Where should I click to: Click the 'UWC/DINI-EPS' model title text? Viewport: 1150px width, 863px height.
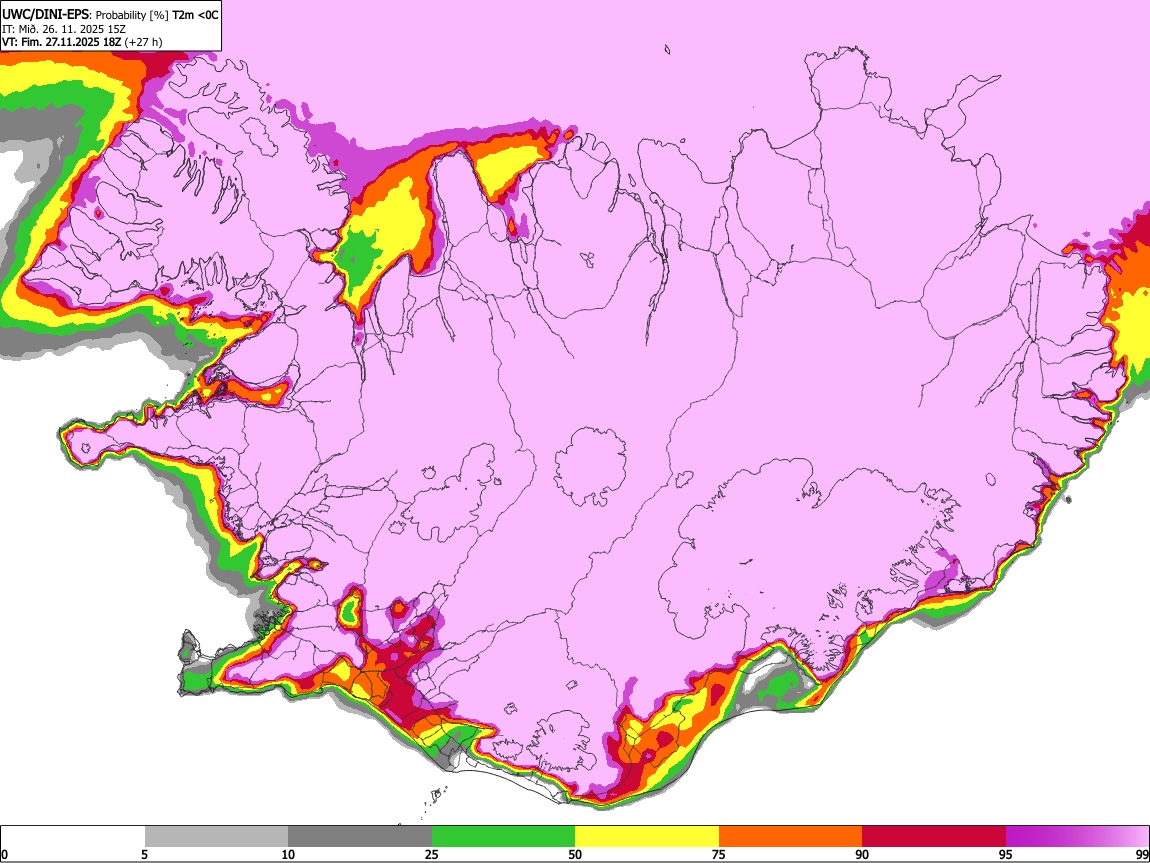point(46,15)
